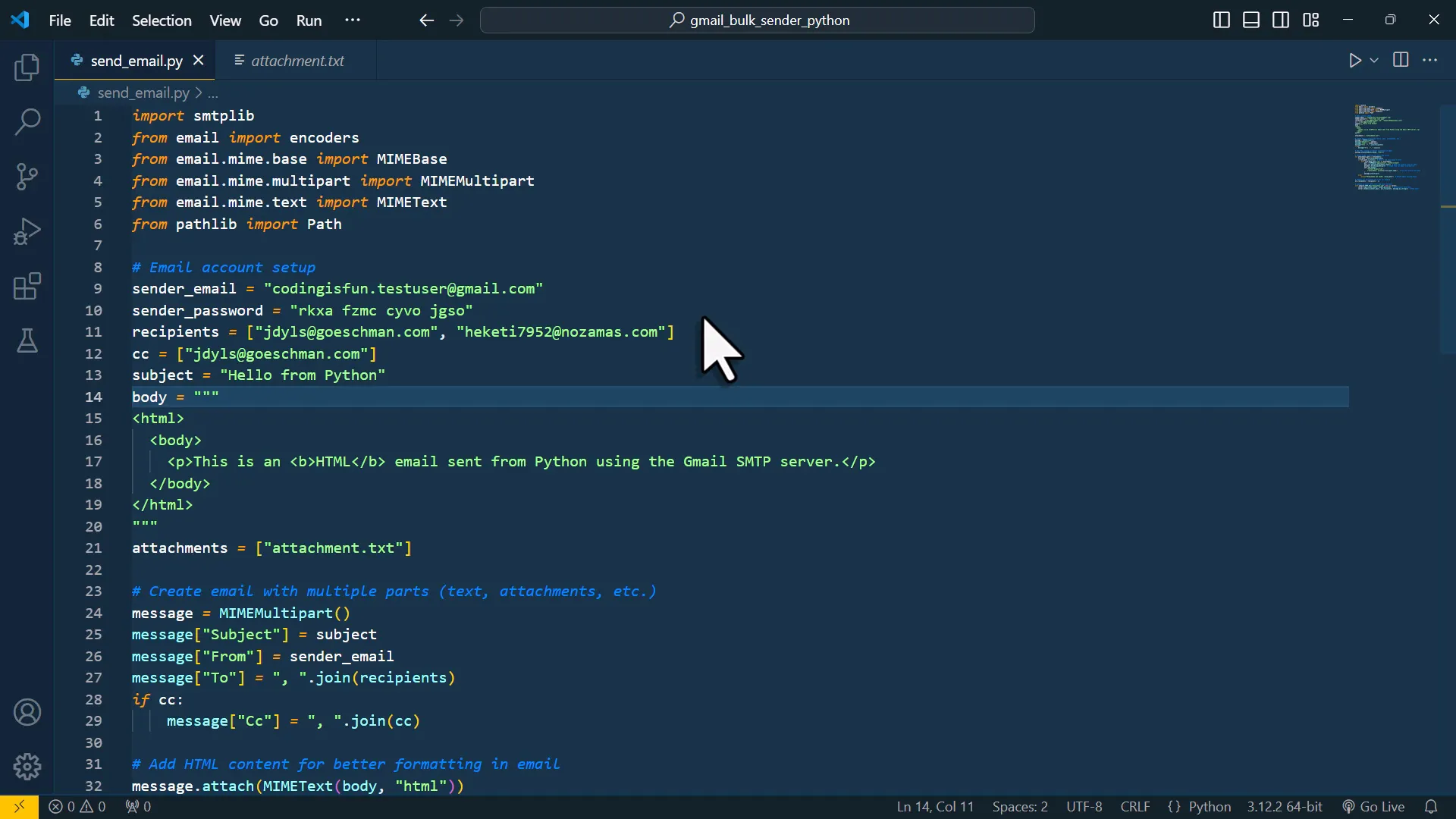This screenshot has height=819, width=1456.
Task: Expand the hidden menu items ellipsis
Action: (353, 20)
